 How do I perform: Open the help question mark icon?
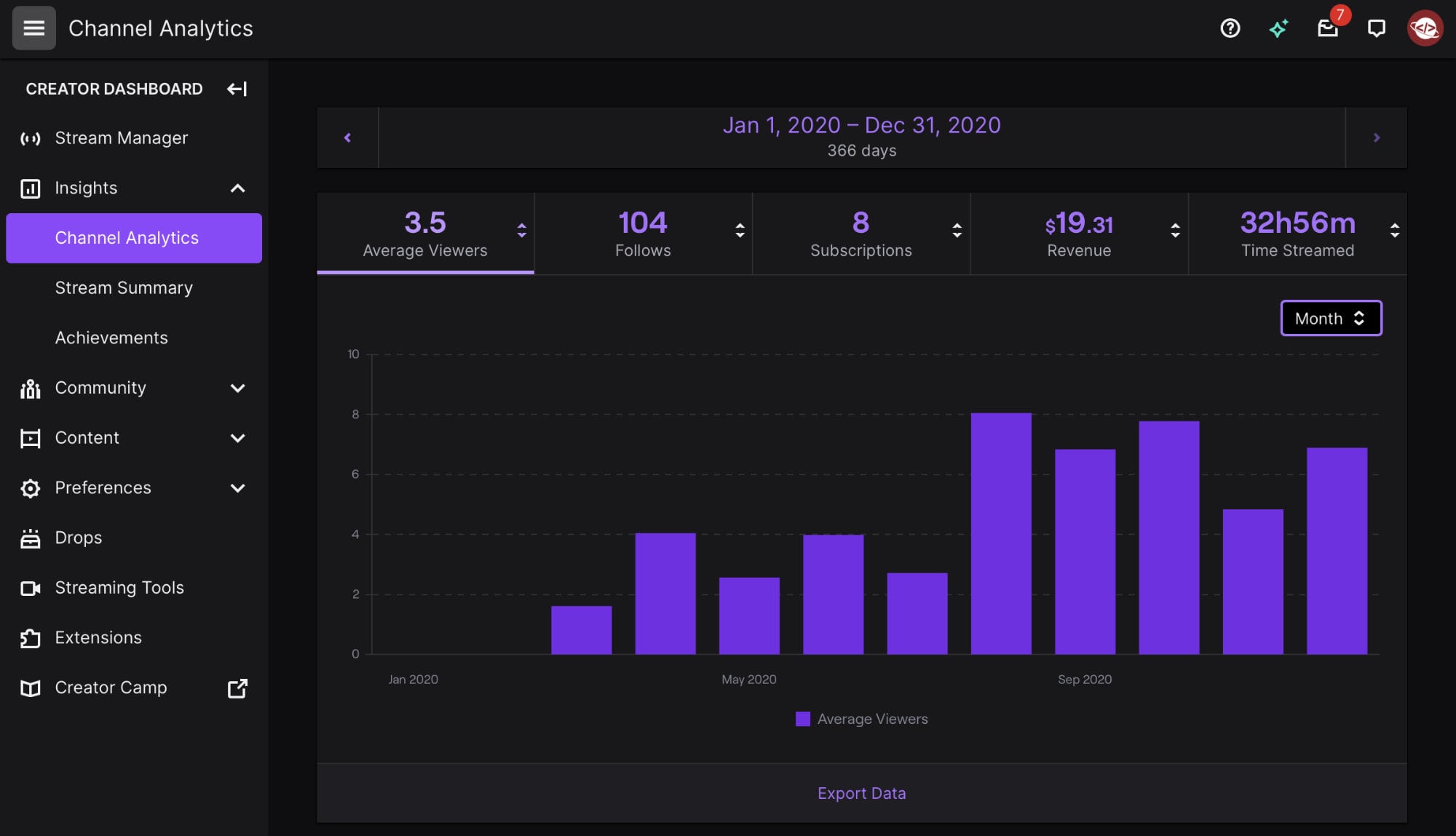[x=1230, y=27]
